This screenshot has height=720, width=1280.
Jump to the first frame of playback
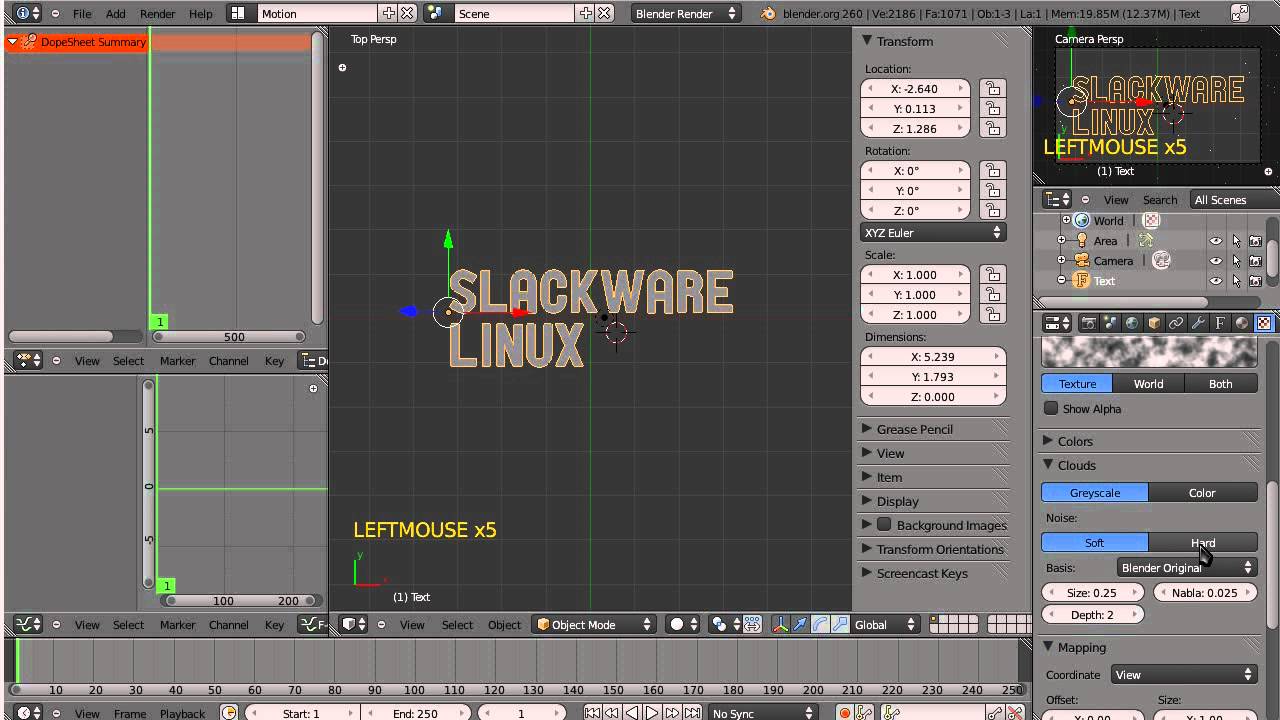tap(593, 713)
